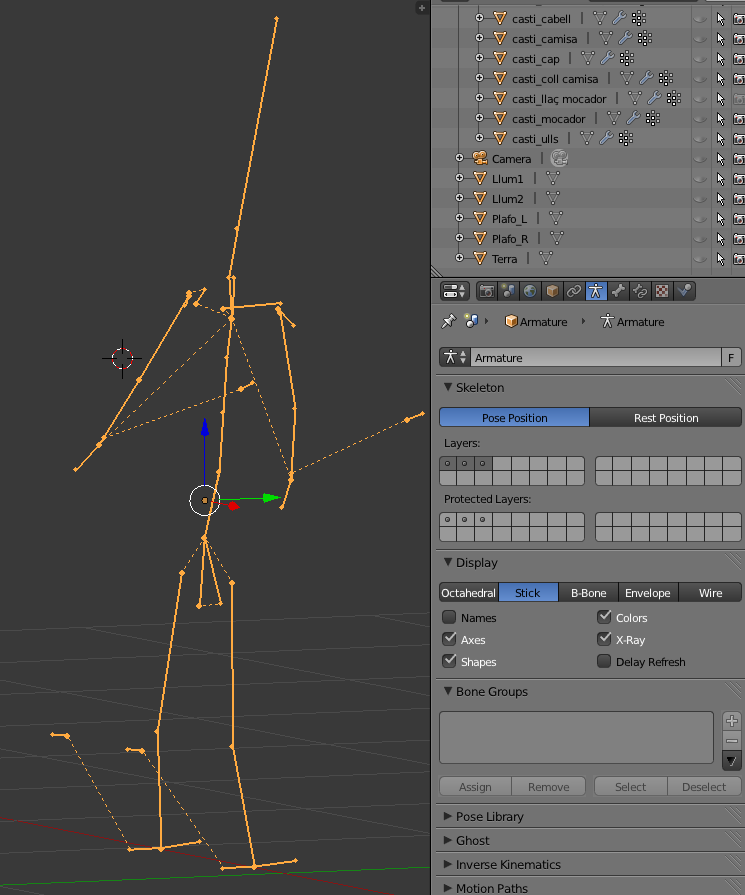Open the Physics properties tab
This screenshot has width=745, height=895.
pyautogui.click(x=684, y=291)
